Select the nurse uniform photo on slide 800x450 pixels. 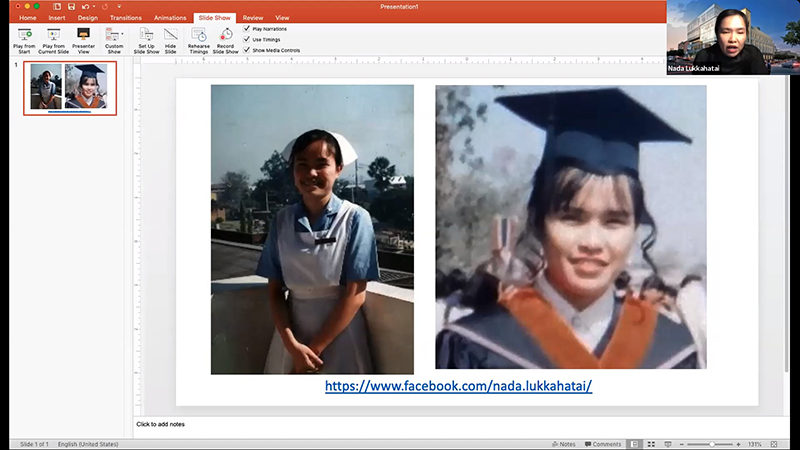click(312, 230)
